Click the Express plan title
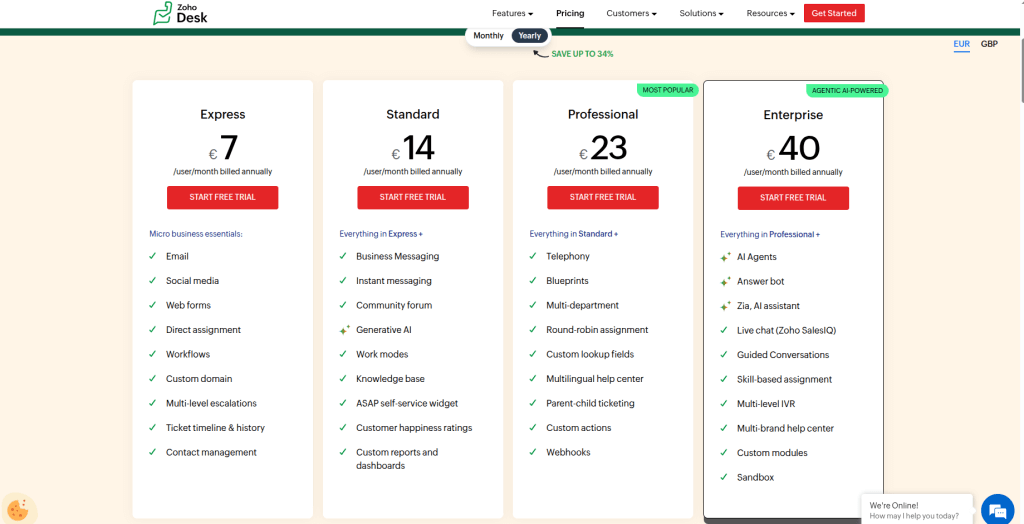 (x=223, y=114)
